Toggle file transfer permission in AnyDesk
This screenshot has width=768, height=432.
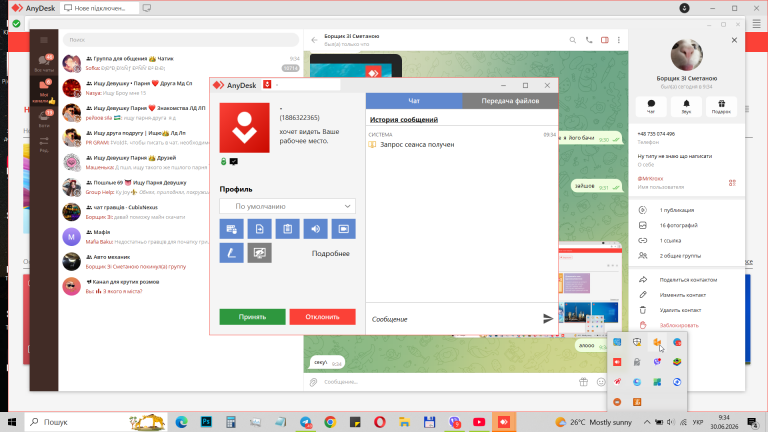click(x=260, y=229)
